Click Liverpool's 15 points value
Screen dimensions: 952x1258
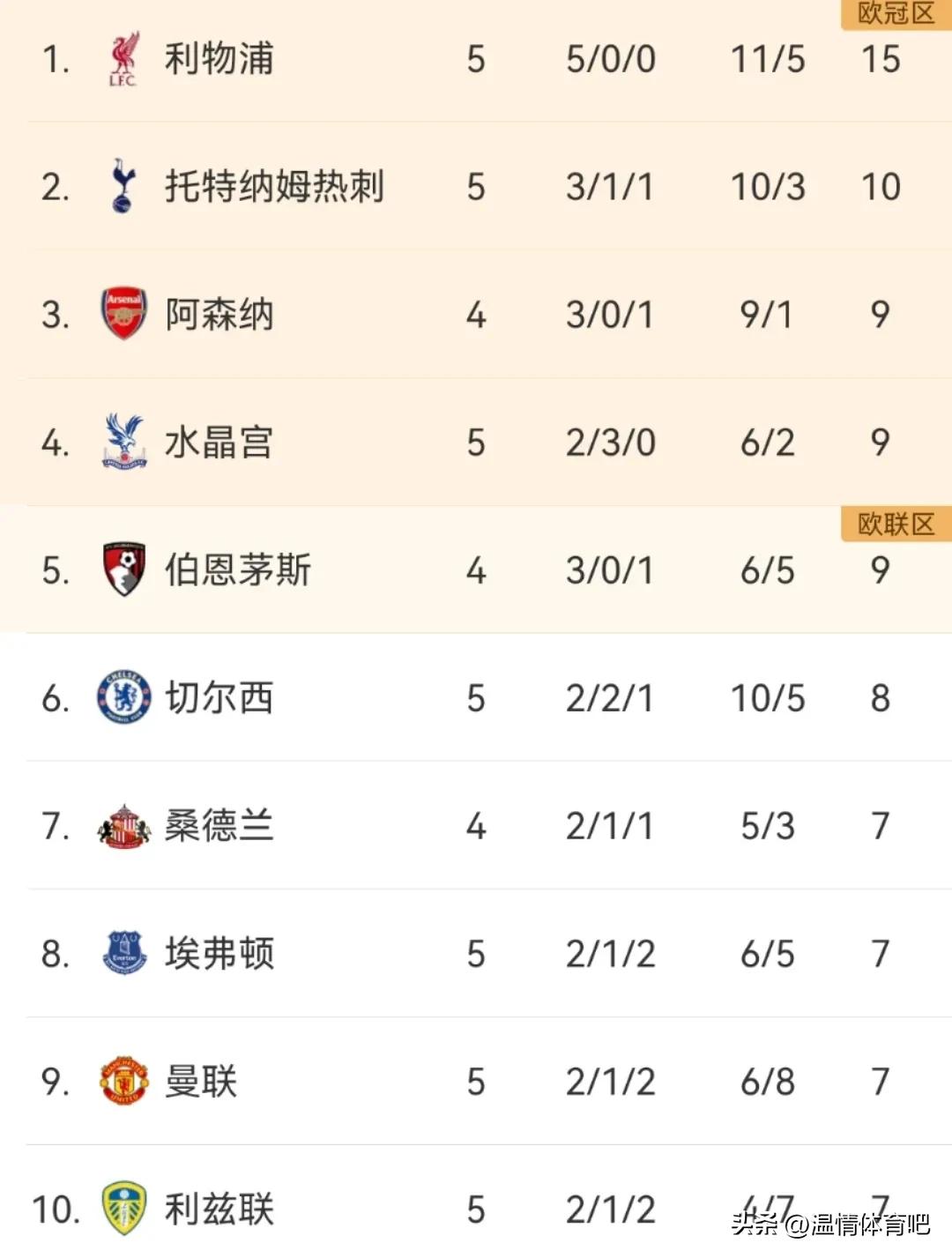coord(880,60)
